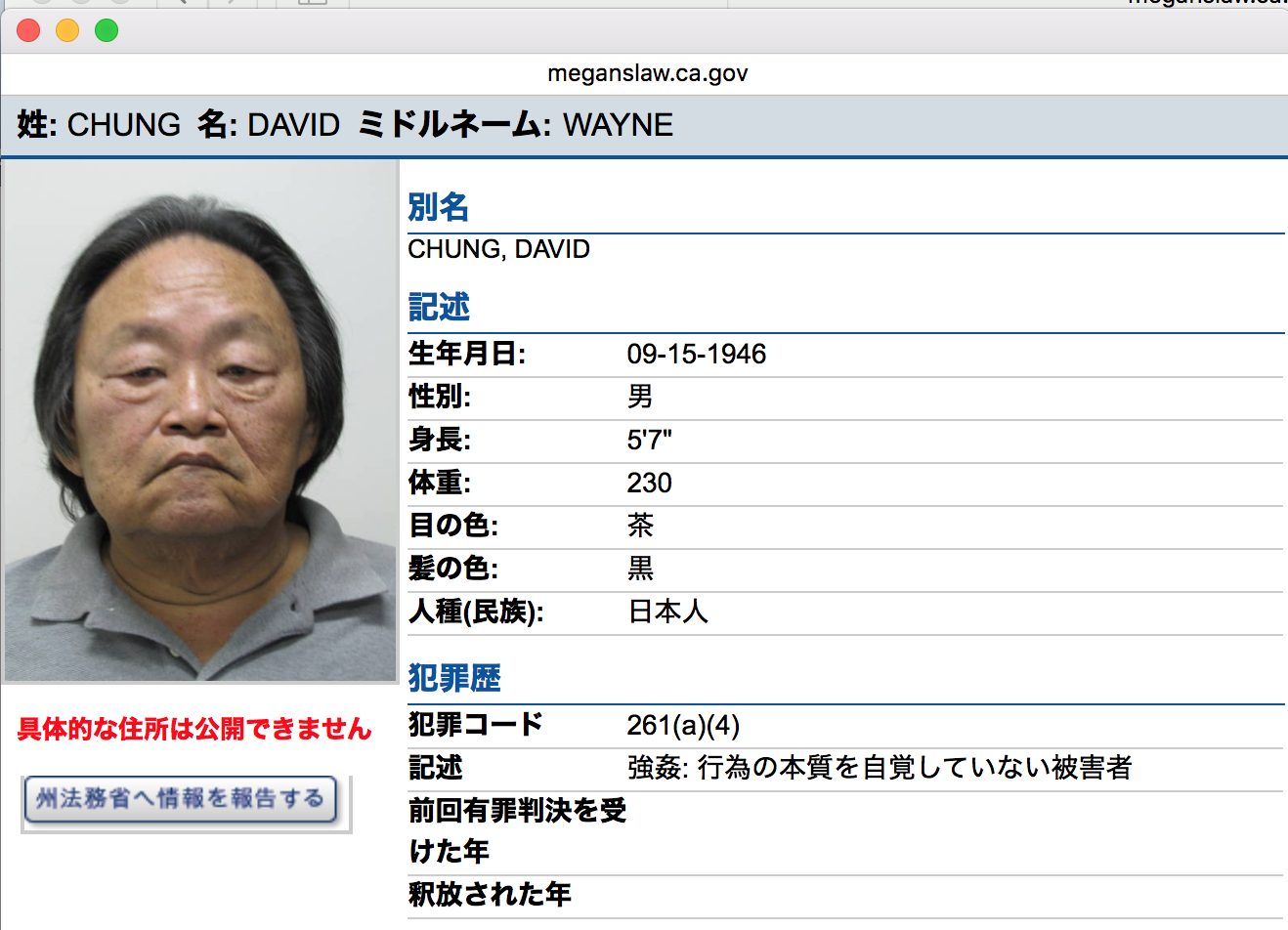Viewport: 1288px width, 930px height.
Task: Click the 体重 label
Action: [x=440, y=483]
